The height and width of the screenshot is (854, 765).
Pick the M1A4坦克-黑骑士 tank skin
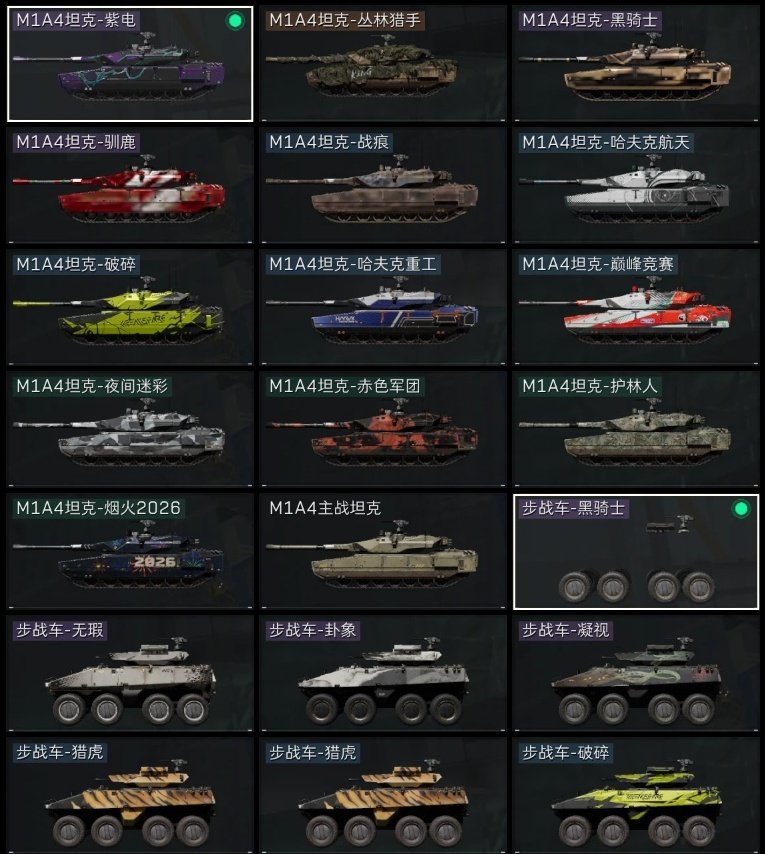pyautogui.click(x=636, y=64)
